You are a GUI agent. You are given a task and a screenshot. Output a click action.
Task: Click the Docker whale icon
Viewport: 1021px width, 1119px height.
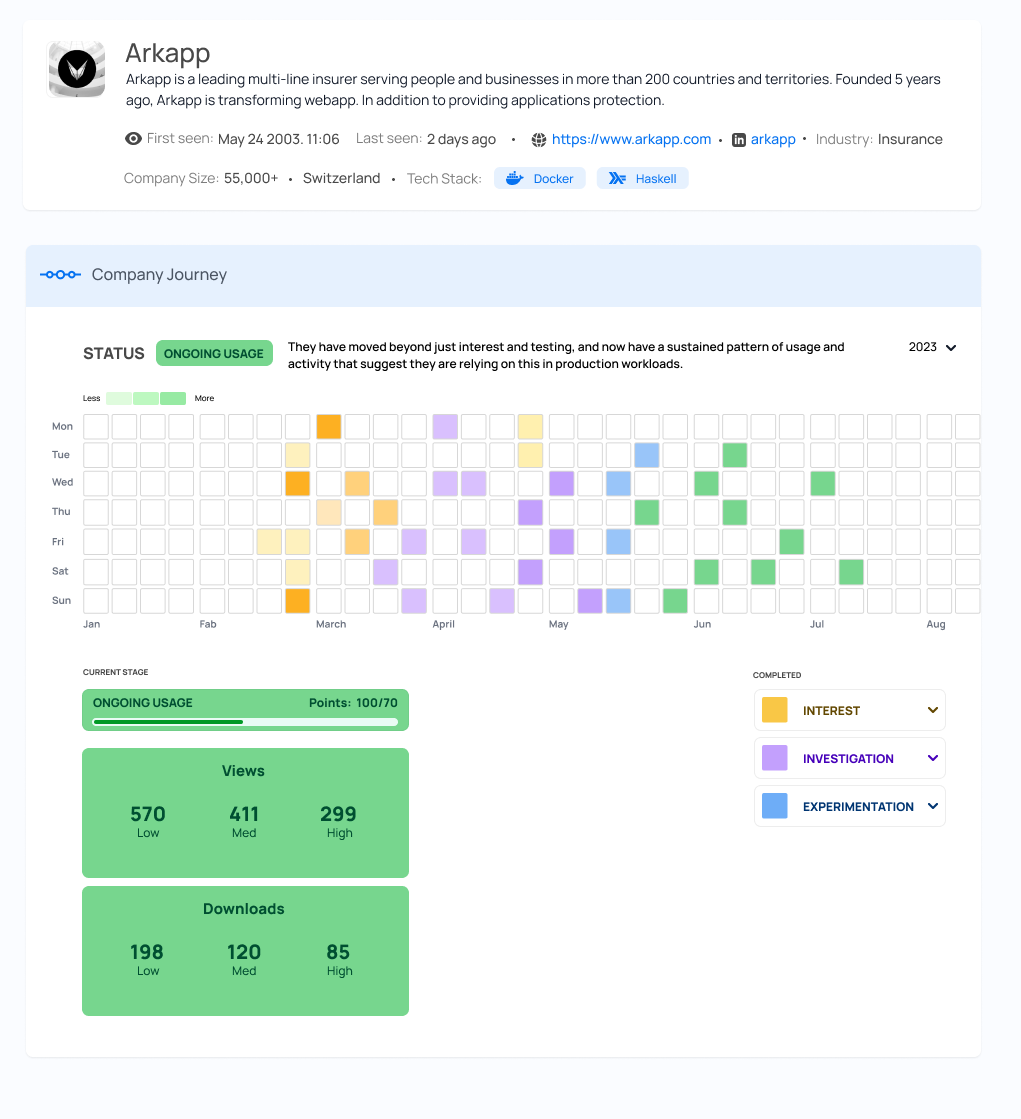(x=515, y=179)
